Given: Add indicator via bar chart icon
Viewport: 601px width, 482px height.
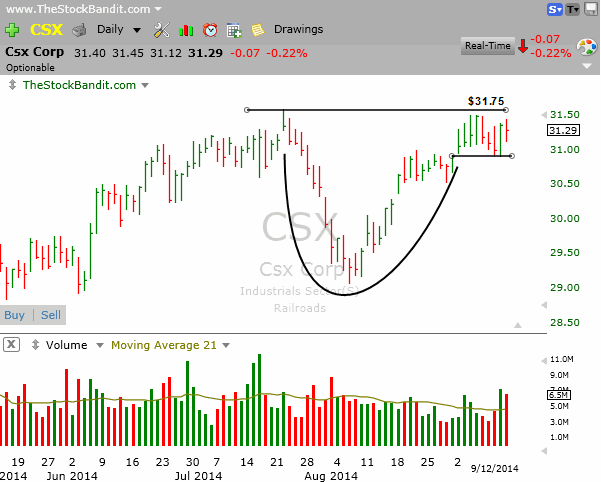Looking at the screenshot, I should coord(186,30).
